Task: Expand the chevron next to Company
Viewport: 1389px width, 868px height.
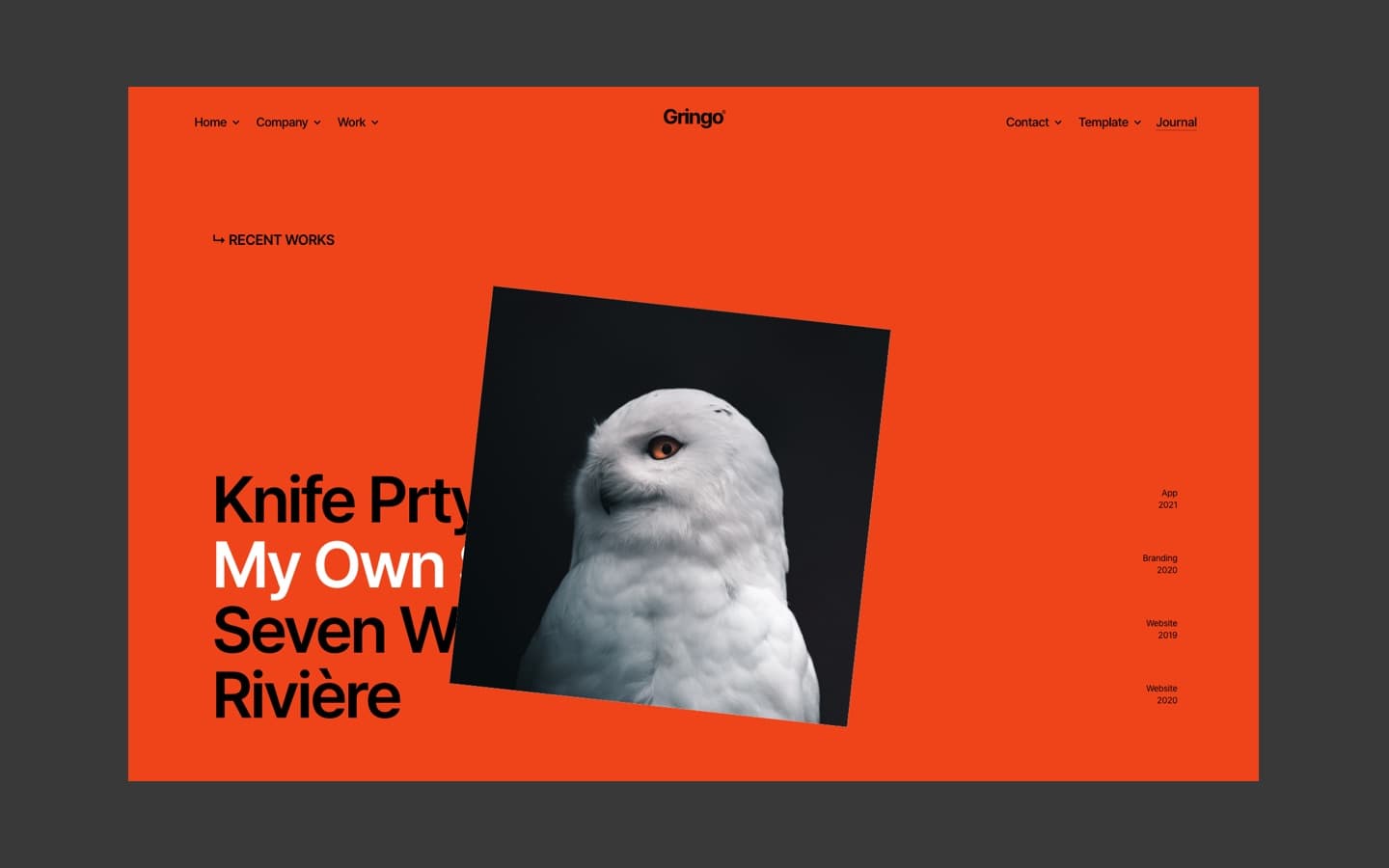Action: coord(317,122)
